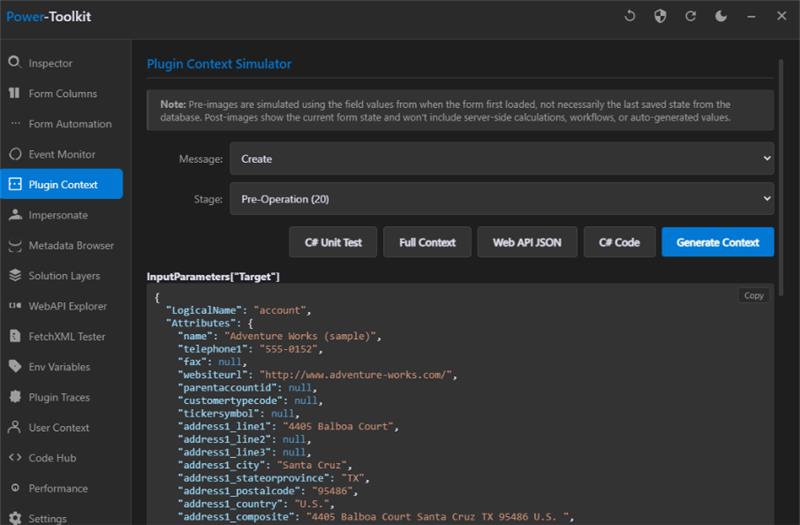Click the Code Hub brackets icon

click(x=14, y=458)
